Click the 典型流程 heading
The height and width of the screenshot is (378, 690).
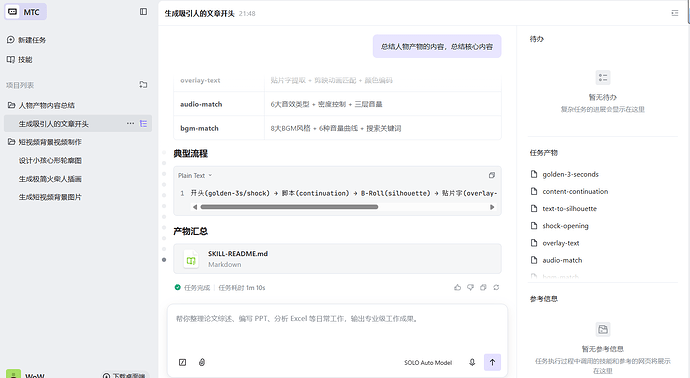click(x=191, y=154)
